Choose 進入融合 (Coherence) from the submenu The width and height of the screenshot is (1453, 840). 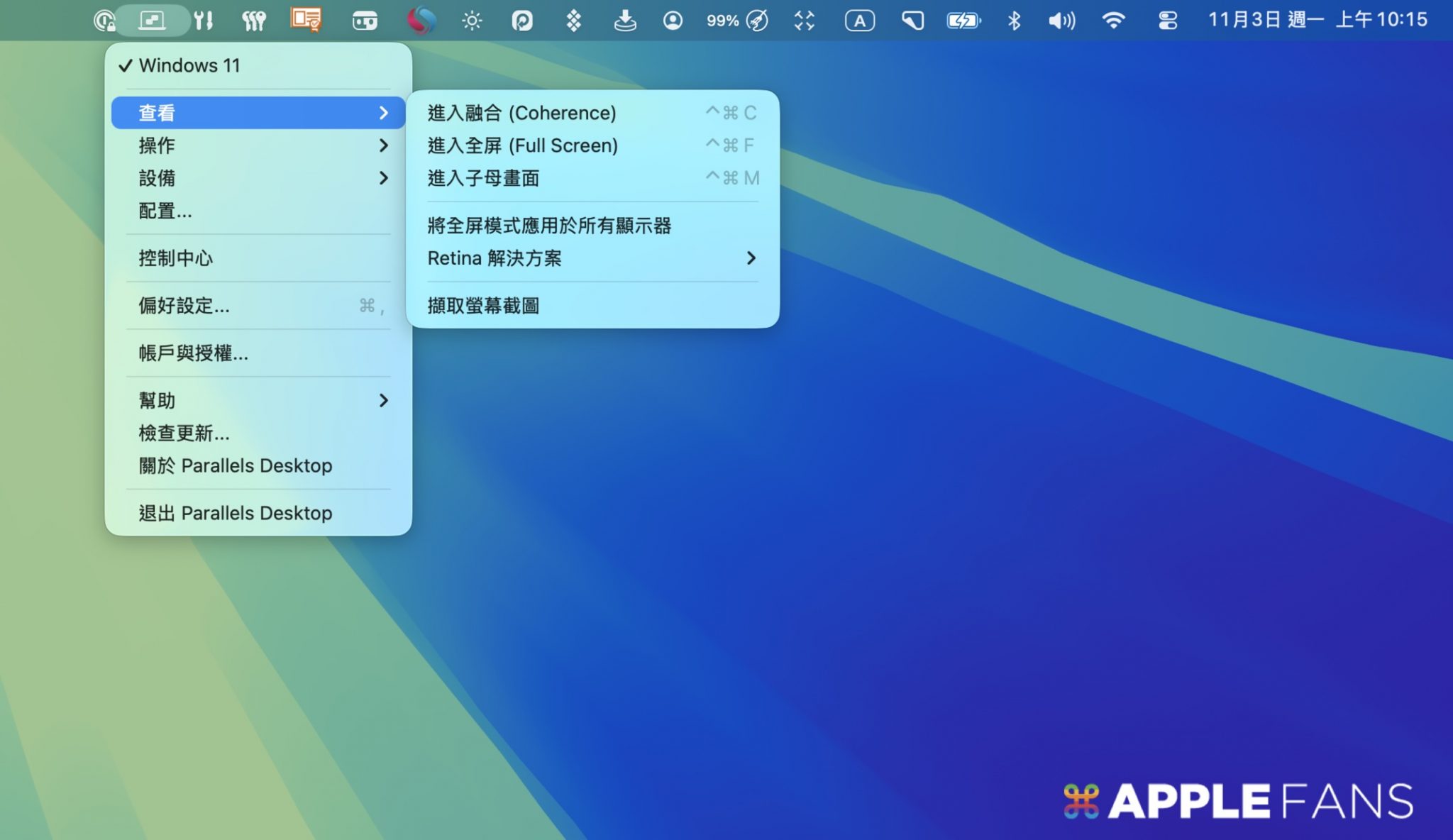tap(521, 113)
